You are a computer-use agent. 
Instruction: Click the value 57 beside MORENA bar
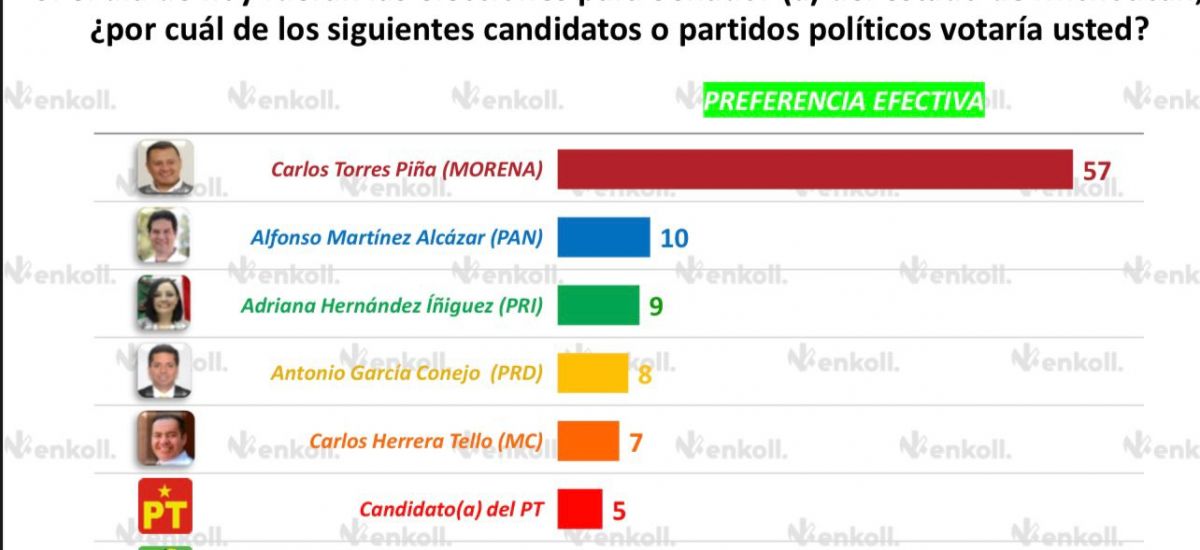1097,171
